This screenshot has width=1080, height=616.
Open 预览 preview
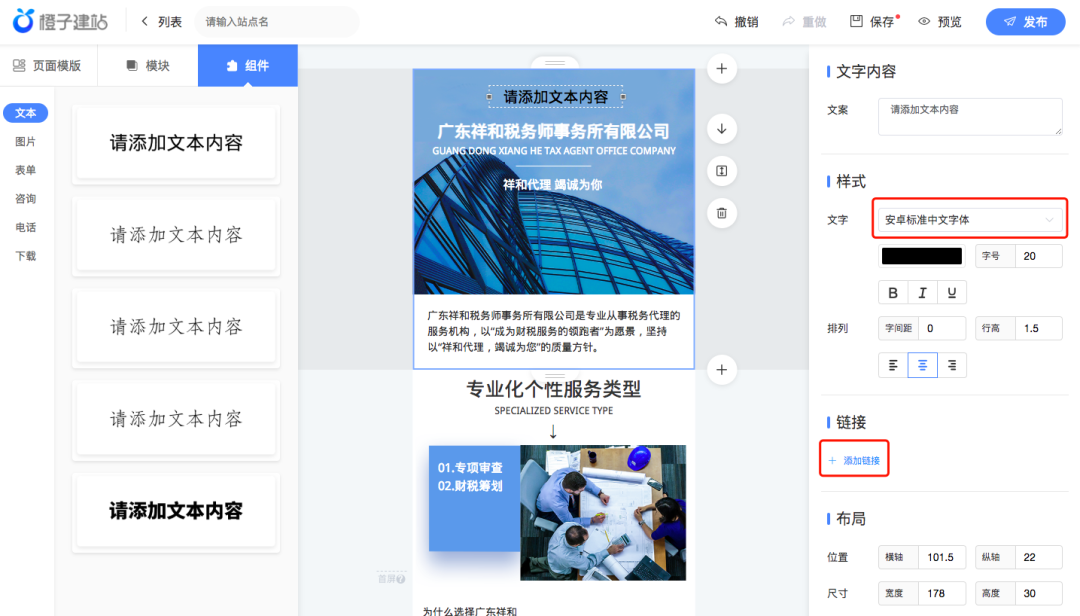point(940,22)
